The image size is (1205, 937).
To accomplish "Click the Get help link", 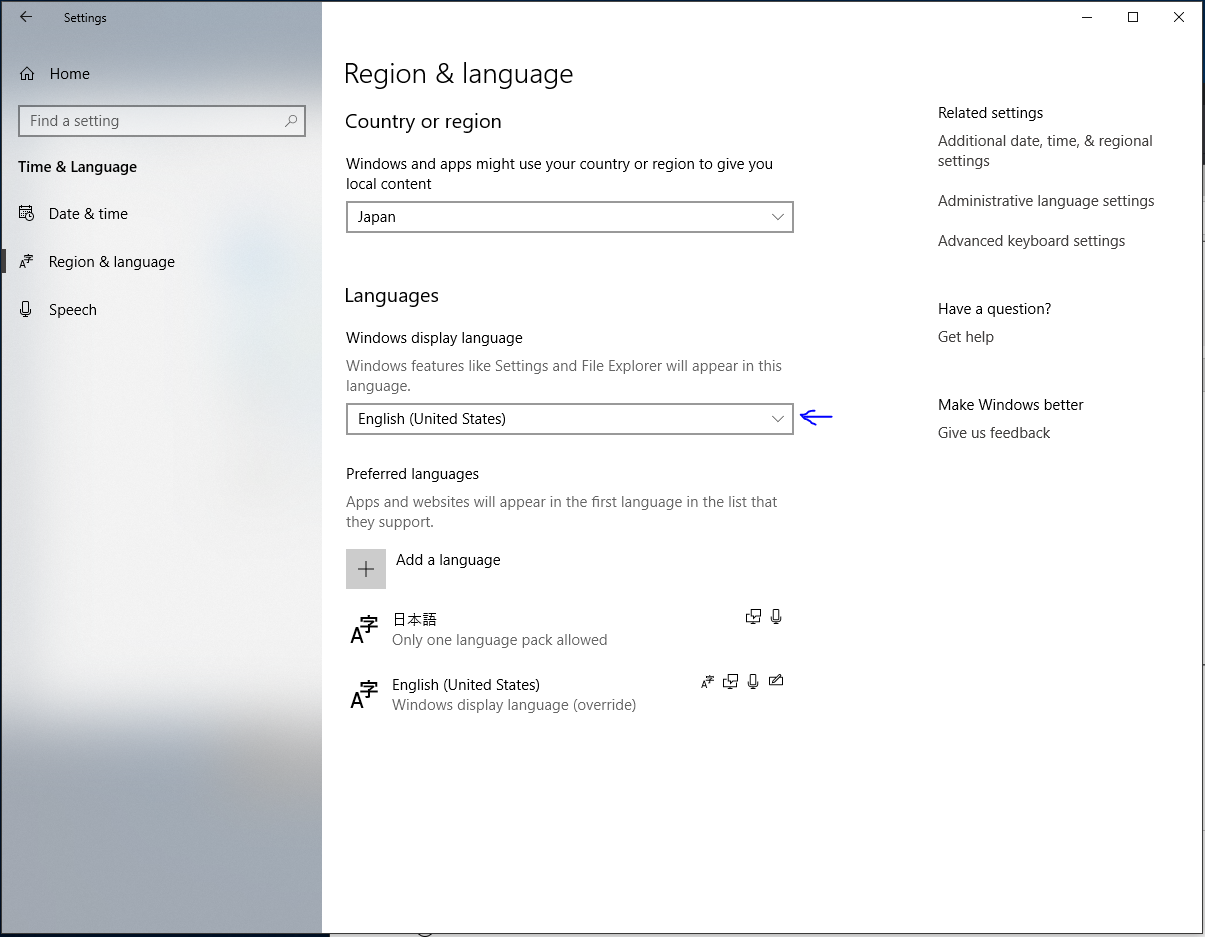I will (x=966, y=337).
